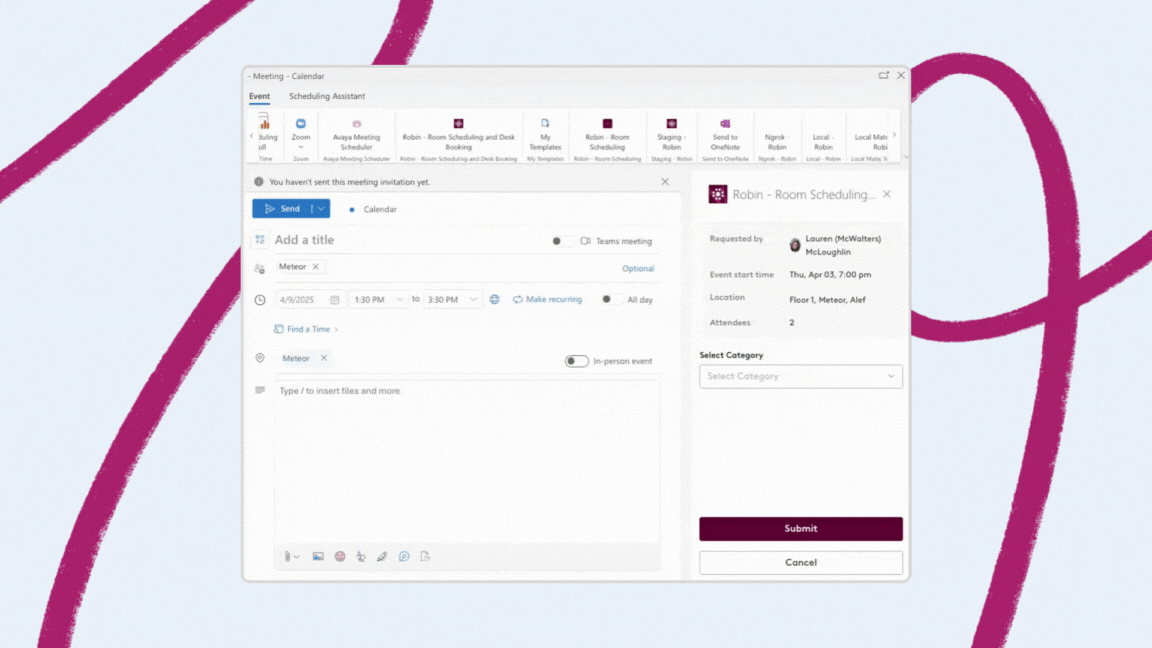Image resolution: width=1152 pixels, height=648 pixels.
Task: Expand the attach file dropdown chevron
Action: click(x=296, y=557)
